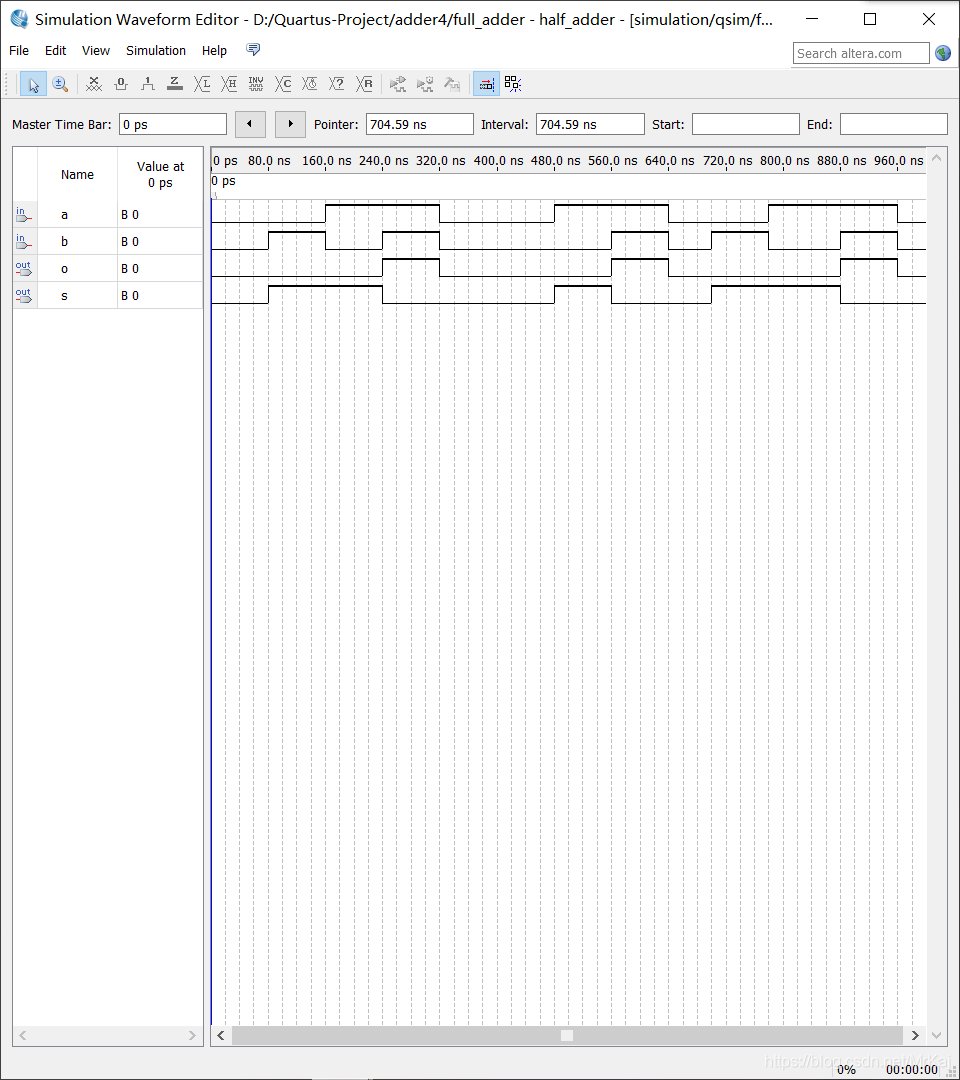Select signal row b

pyautogui.click(x=108, y=242)
